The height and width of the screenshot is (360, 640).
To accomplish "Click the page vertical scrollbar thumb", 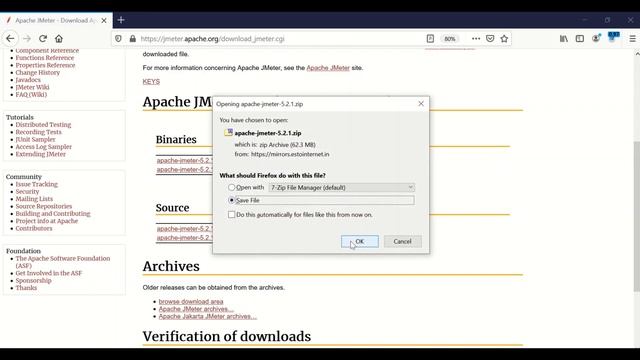I will (x=637, y=216).
